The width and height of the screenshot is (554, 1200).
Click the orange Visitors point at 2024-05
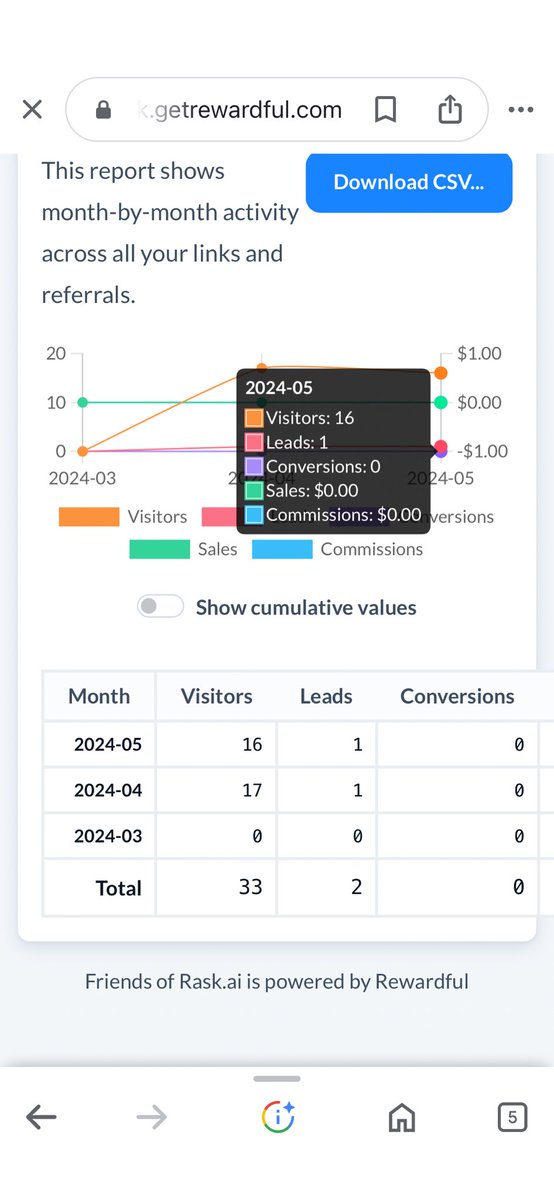tap(441, 372)
